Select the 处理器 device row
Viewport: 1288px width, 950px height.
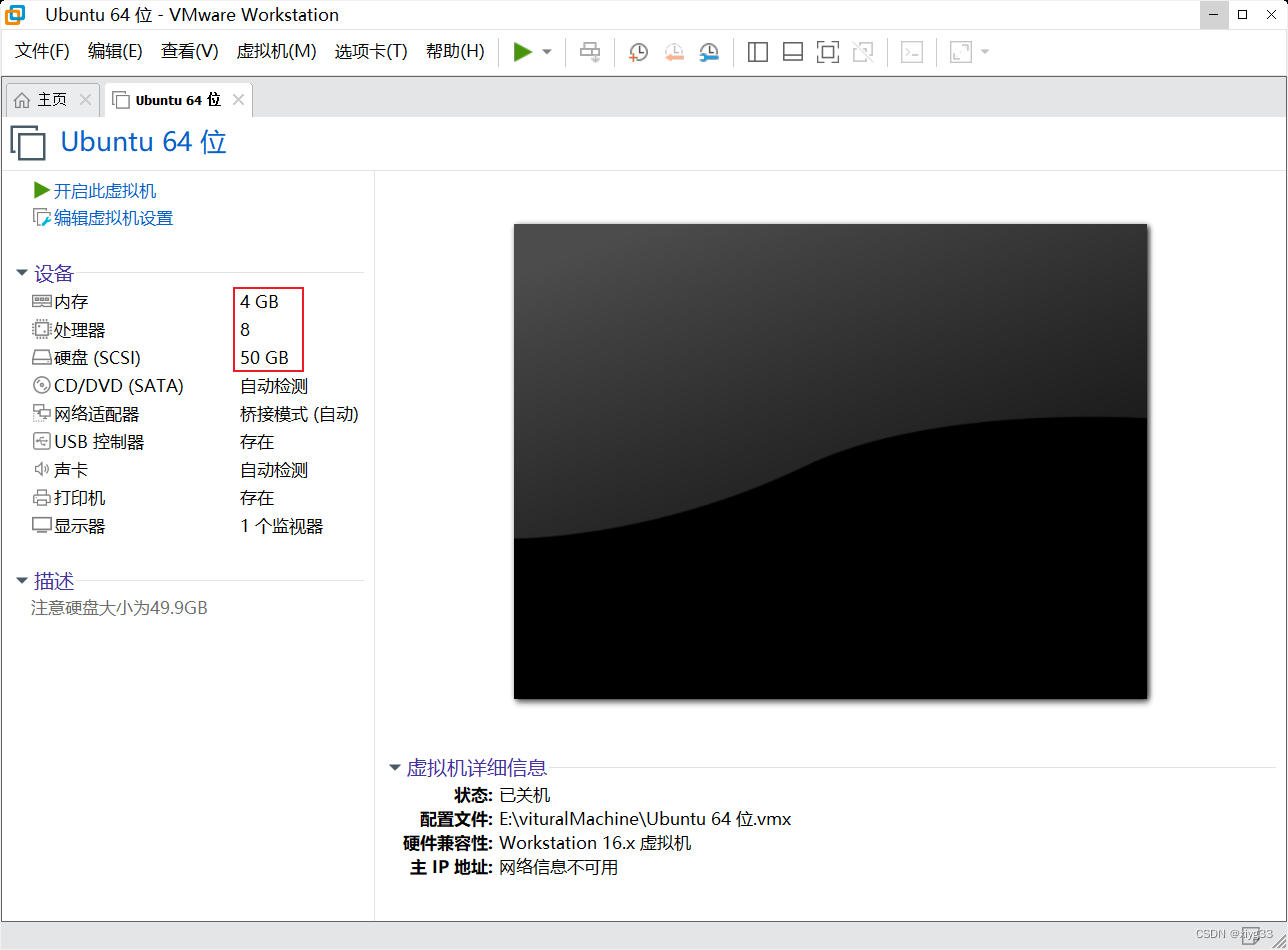click(x=196, y=329)
